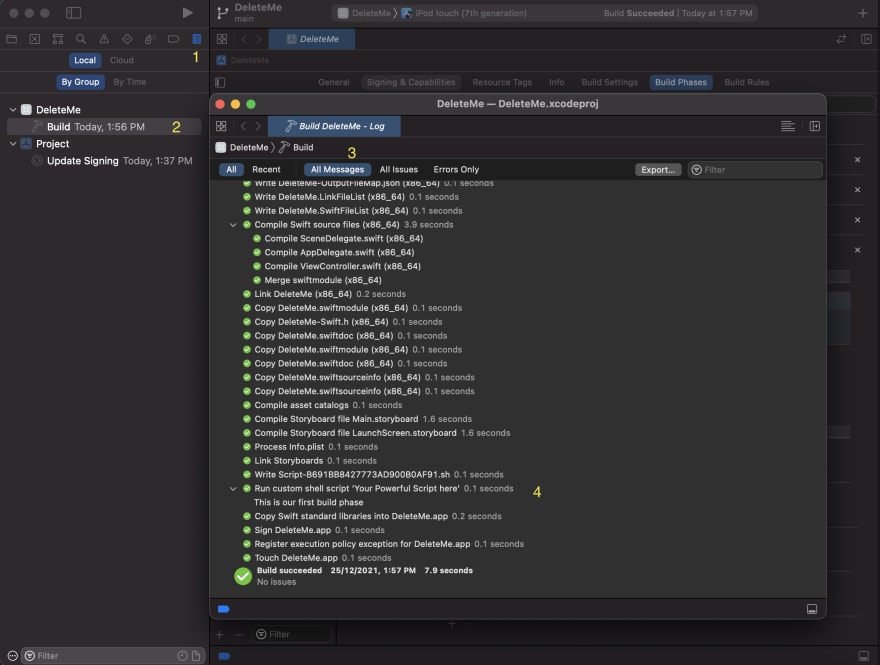Go forward in the log window navigation

(258, 126)
